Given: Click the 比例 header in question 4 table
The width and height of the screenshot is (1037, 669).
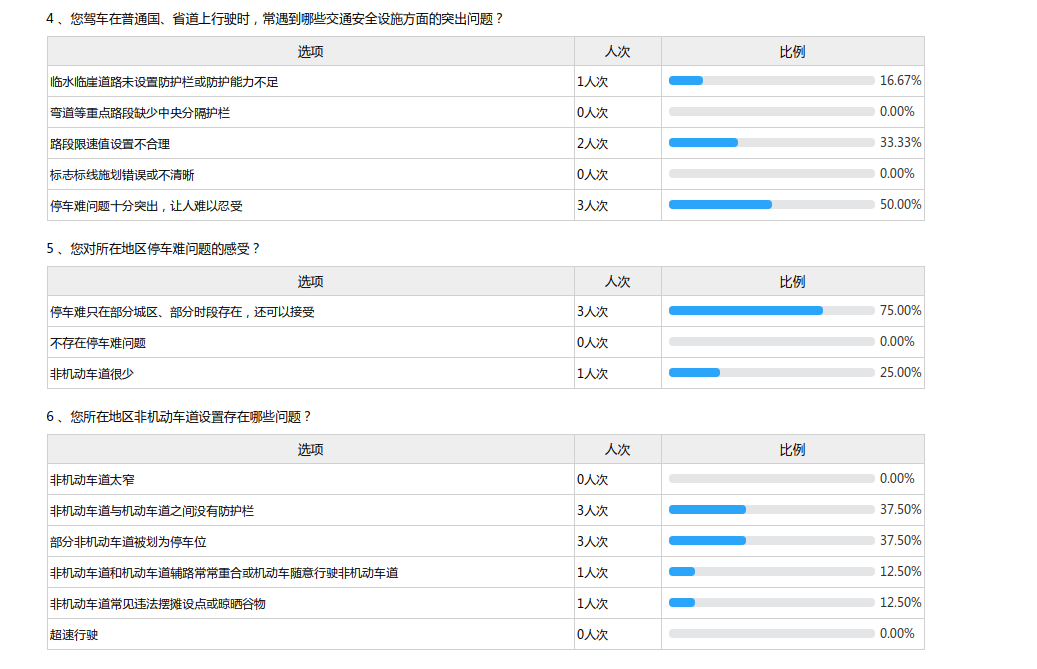Looking at the screenshot, I should pyautogui.click(x=792, y=52).
